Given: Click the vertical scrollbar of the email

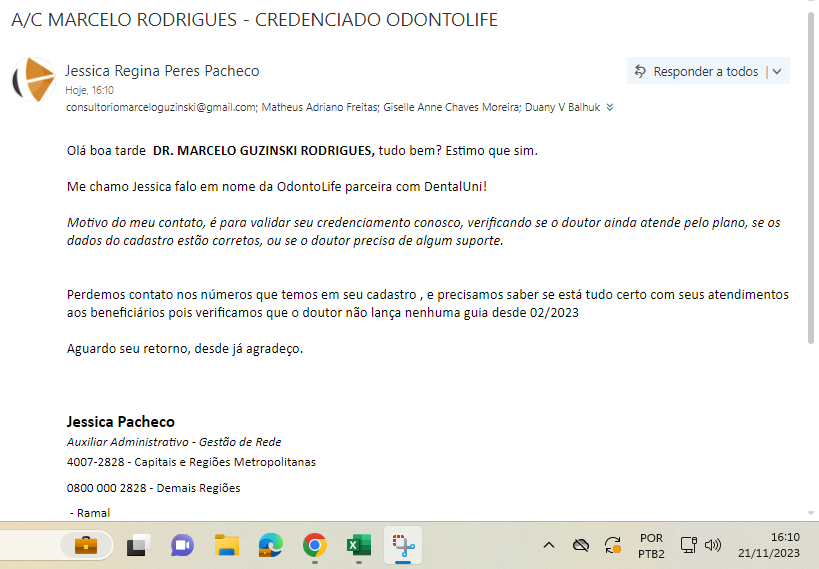Looking at the screenshot, I should [811, 178].
